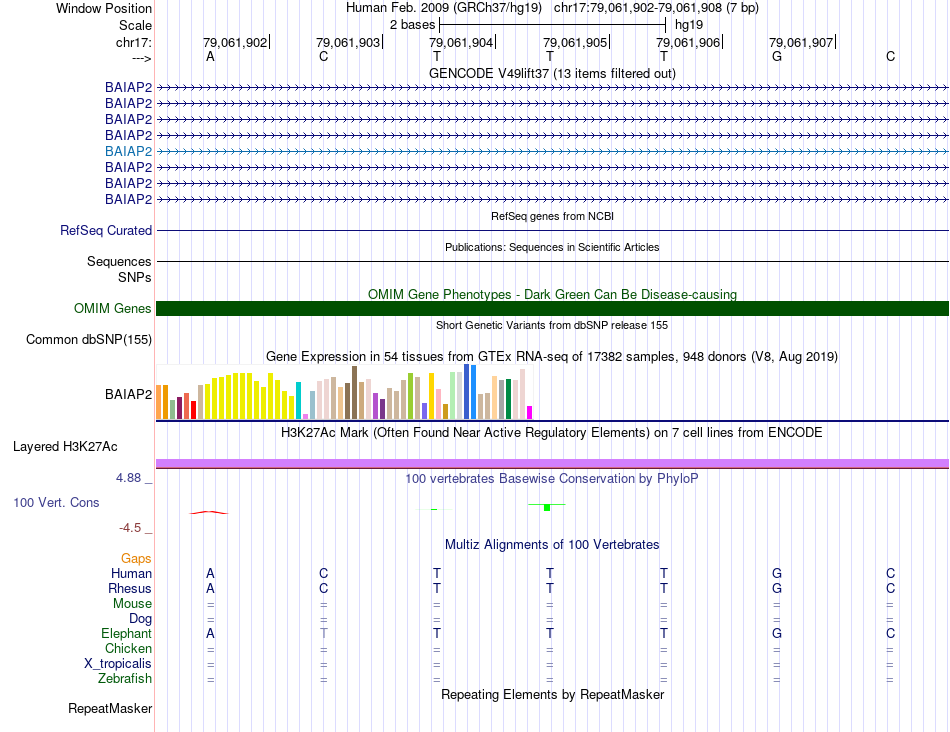The height and width of the screenshot is (732, 950).
Task: Click the grey mismatched T in Elephant row
Action: 324,633
